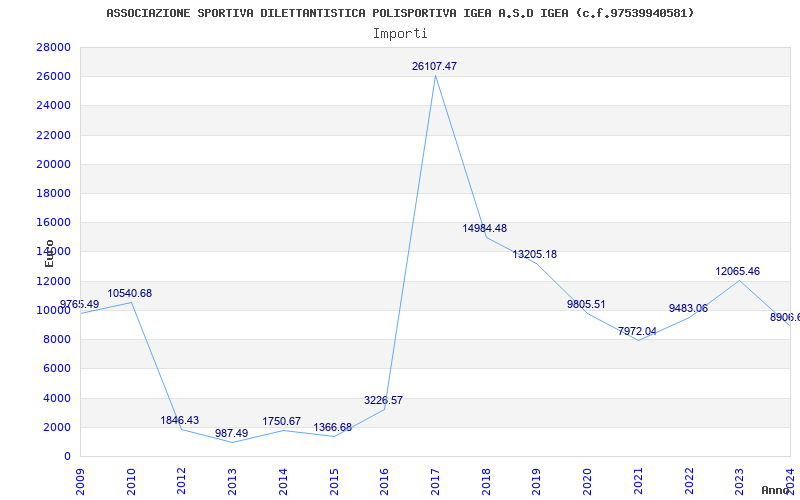
Task: Select the 12000 y-axis tick label
Action: [x=54, y=281]
